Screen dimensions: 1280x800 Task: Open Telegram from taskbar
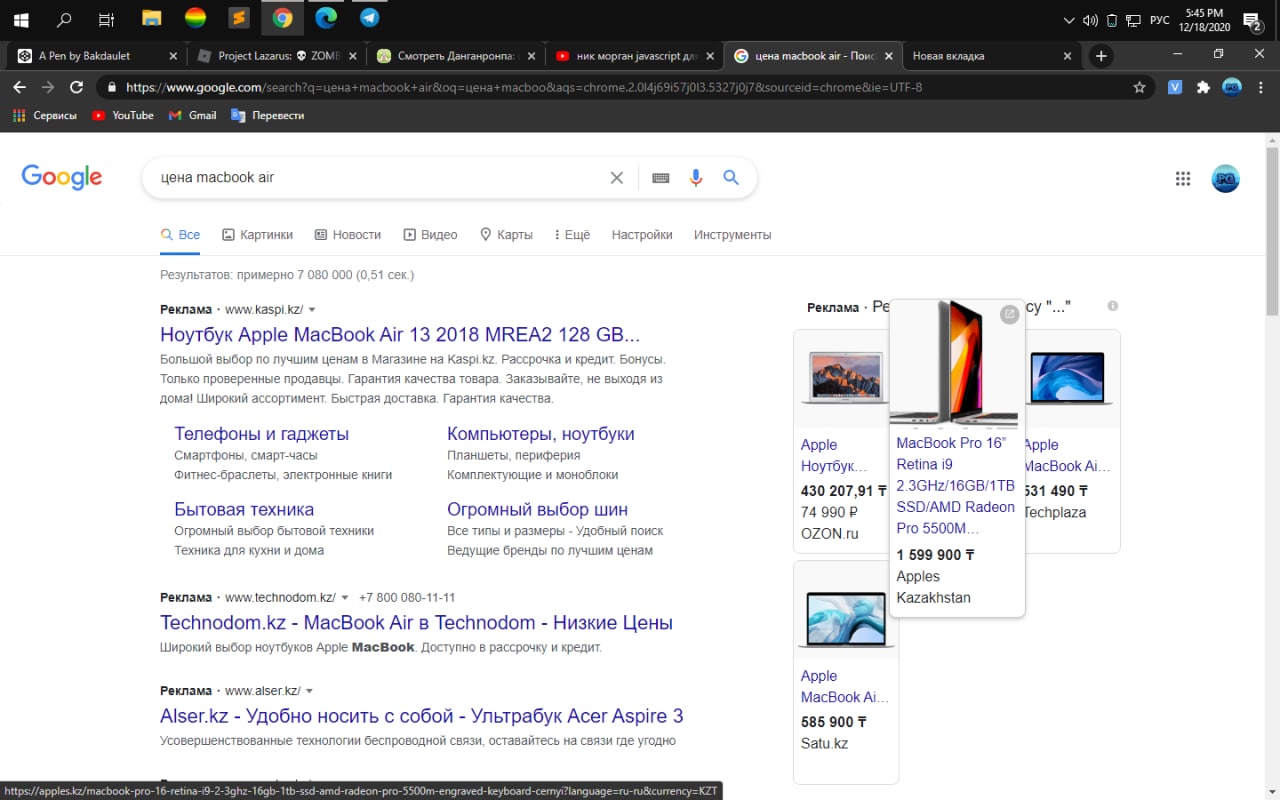point(369,18)
